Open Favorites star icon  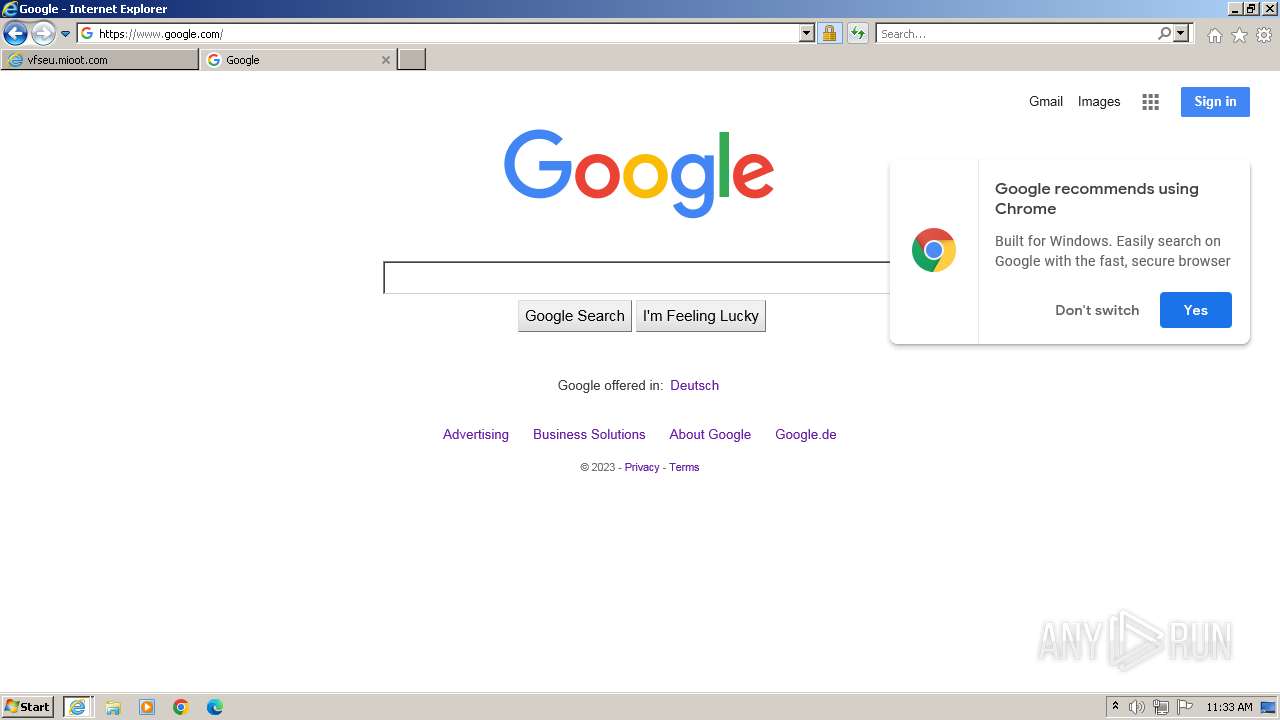click(x=1239, y=35)
